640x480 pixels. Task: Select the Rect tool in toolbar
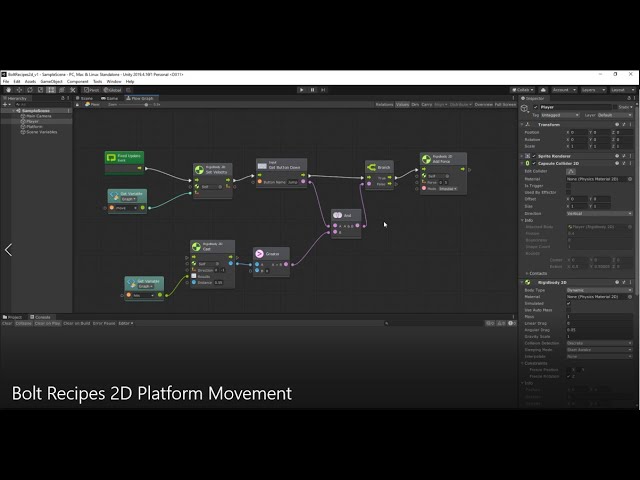click(x=51, y=90)
